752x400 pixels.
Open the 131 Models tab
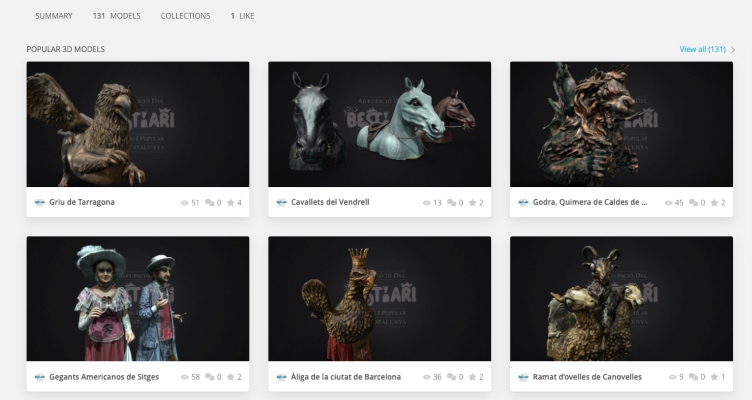click(x=116, y=16)
